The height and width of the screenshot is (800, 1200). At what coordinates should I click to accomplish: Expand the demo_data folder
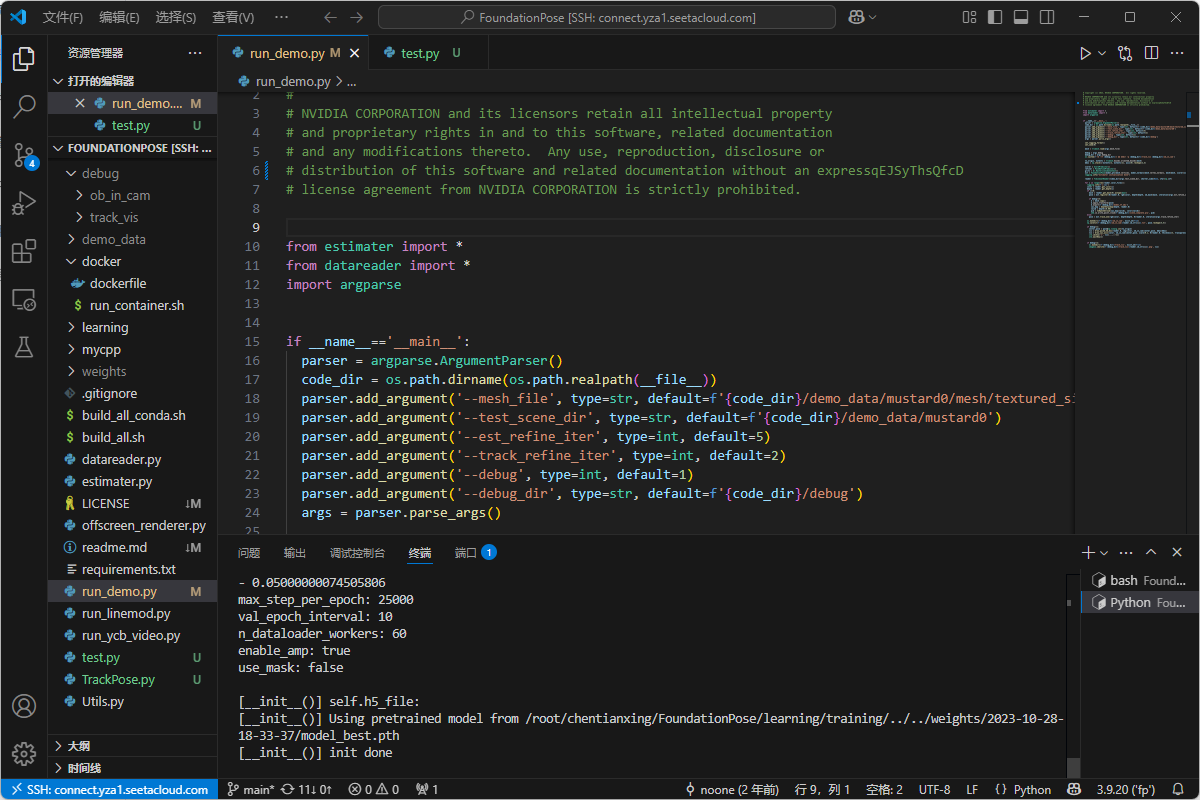[x=113, y=239]
